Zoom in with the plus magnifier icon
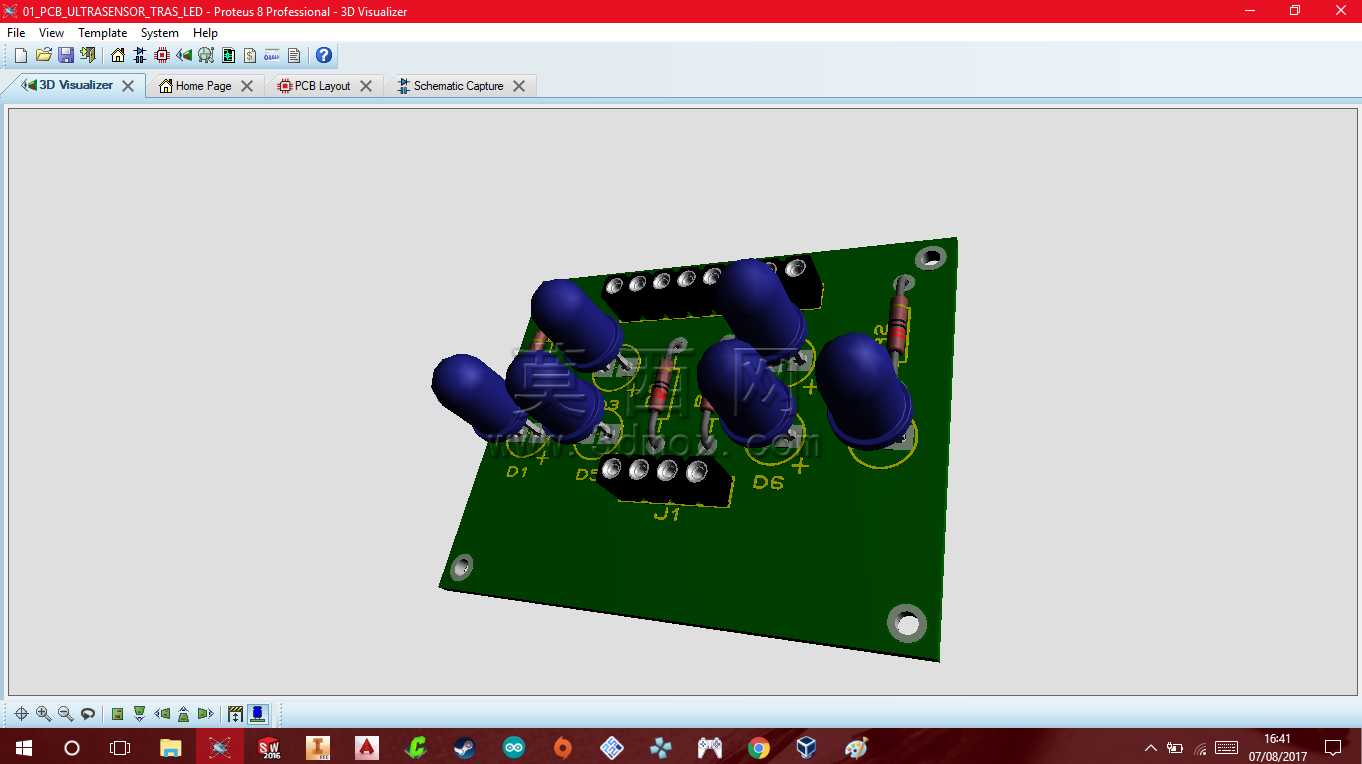 [x=43, y=714]
